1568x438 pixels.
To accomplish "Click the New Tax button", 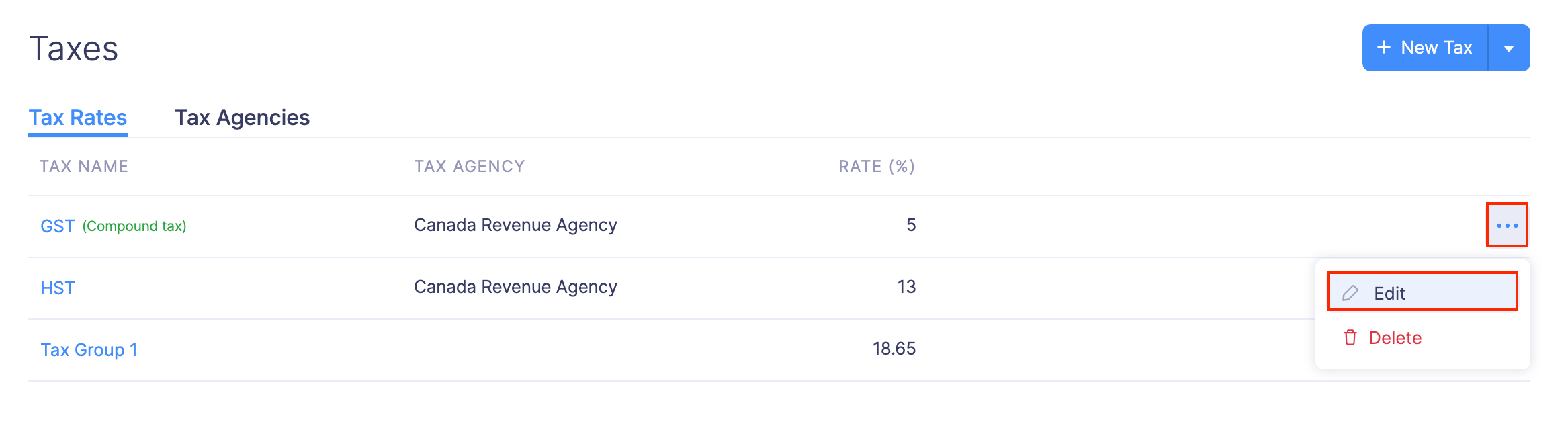I will coord(1424,48).
